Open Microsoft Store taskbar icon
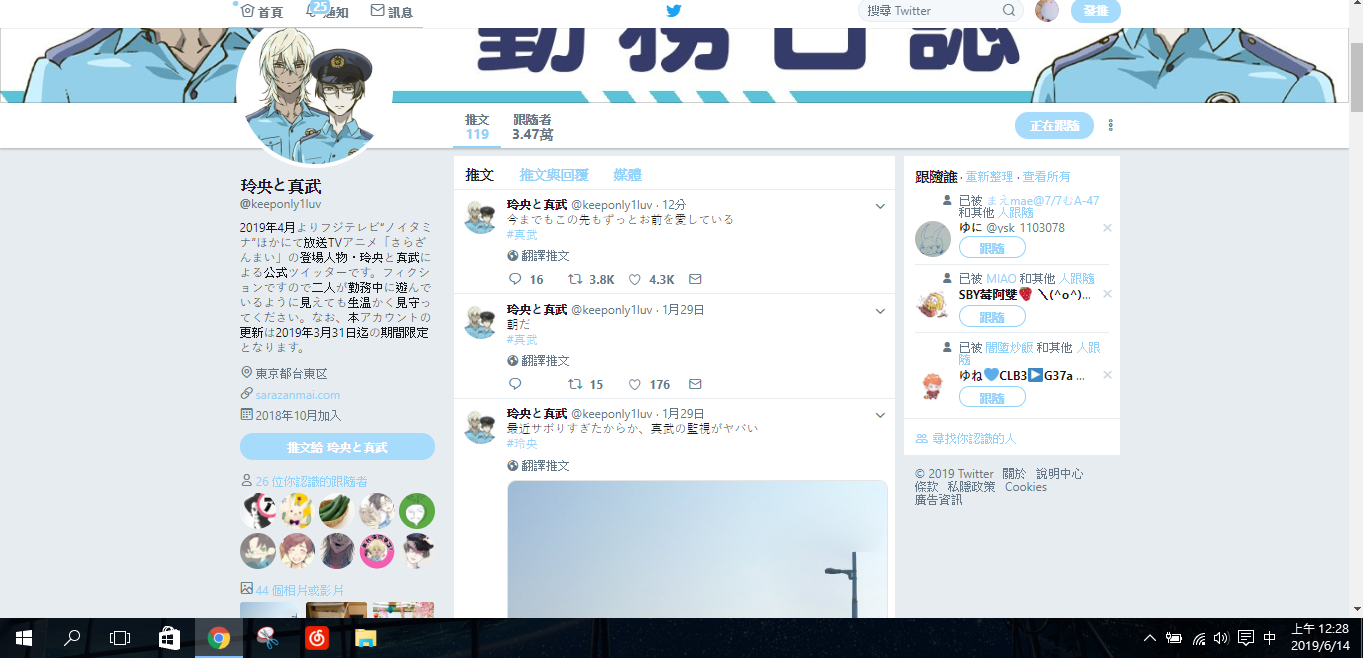1363x658 pixels. tap(169, 638)
